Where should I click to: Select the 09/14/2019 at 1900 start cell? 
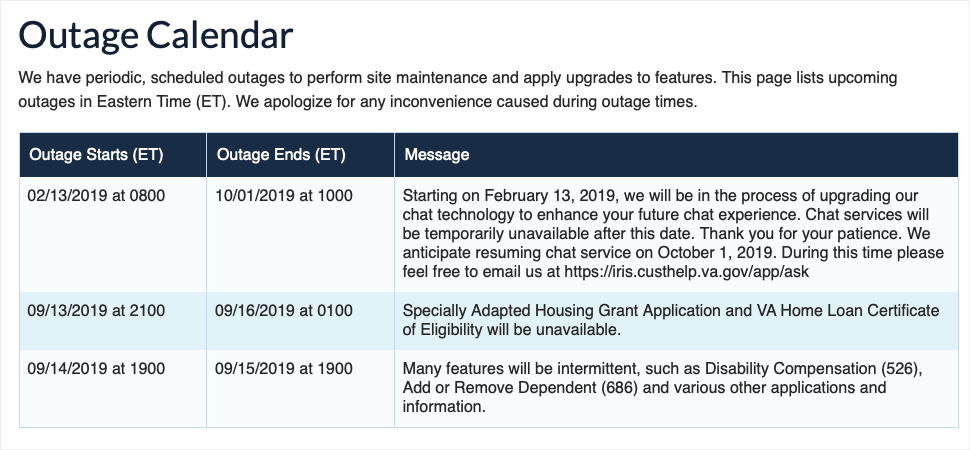click(96, 369)
